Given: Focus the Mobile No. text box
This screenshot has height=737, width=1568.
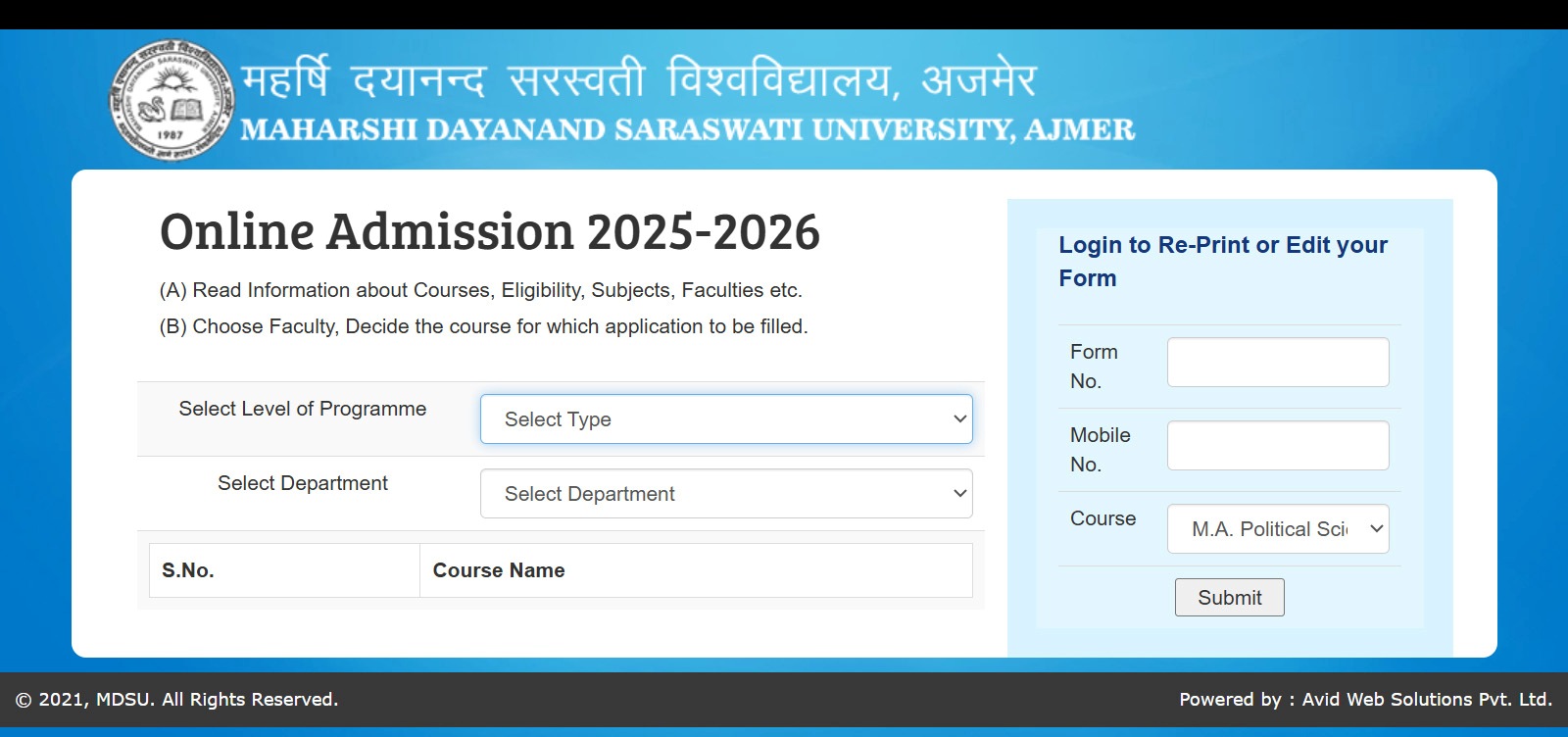Looking at the screenshot, I should coord(1278,446).
